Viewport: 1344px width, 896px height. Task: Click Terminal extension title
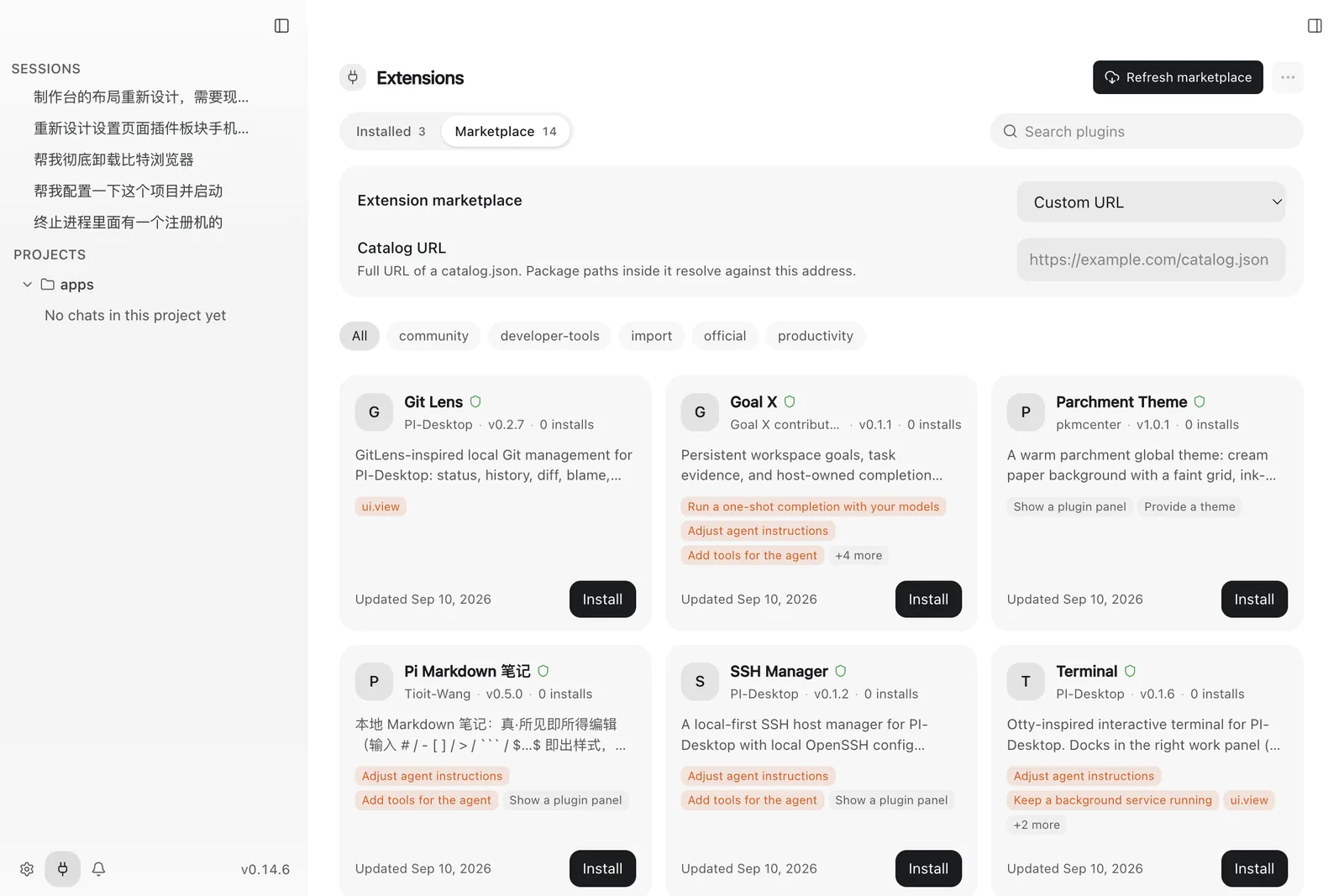1086,671
